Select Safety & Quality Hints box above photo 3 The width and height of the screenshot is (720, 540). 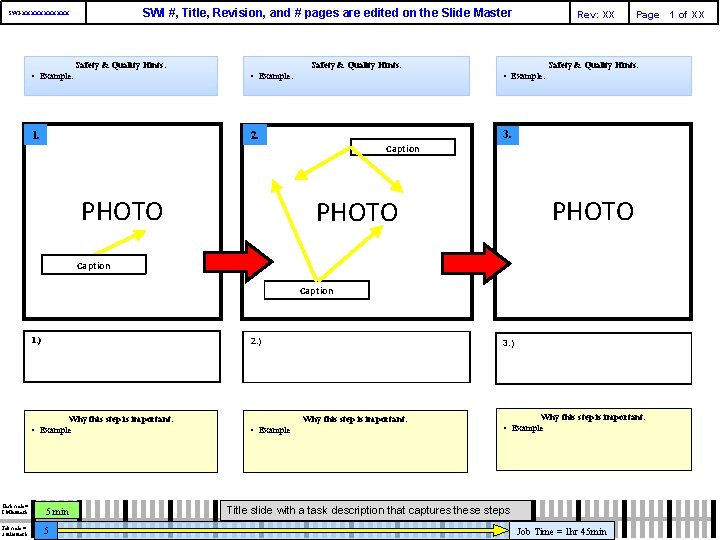pyautogui.click(x=594, y=76)
